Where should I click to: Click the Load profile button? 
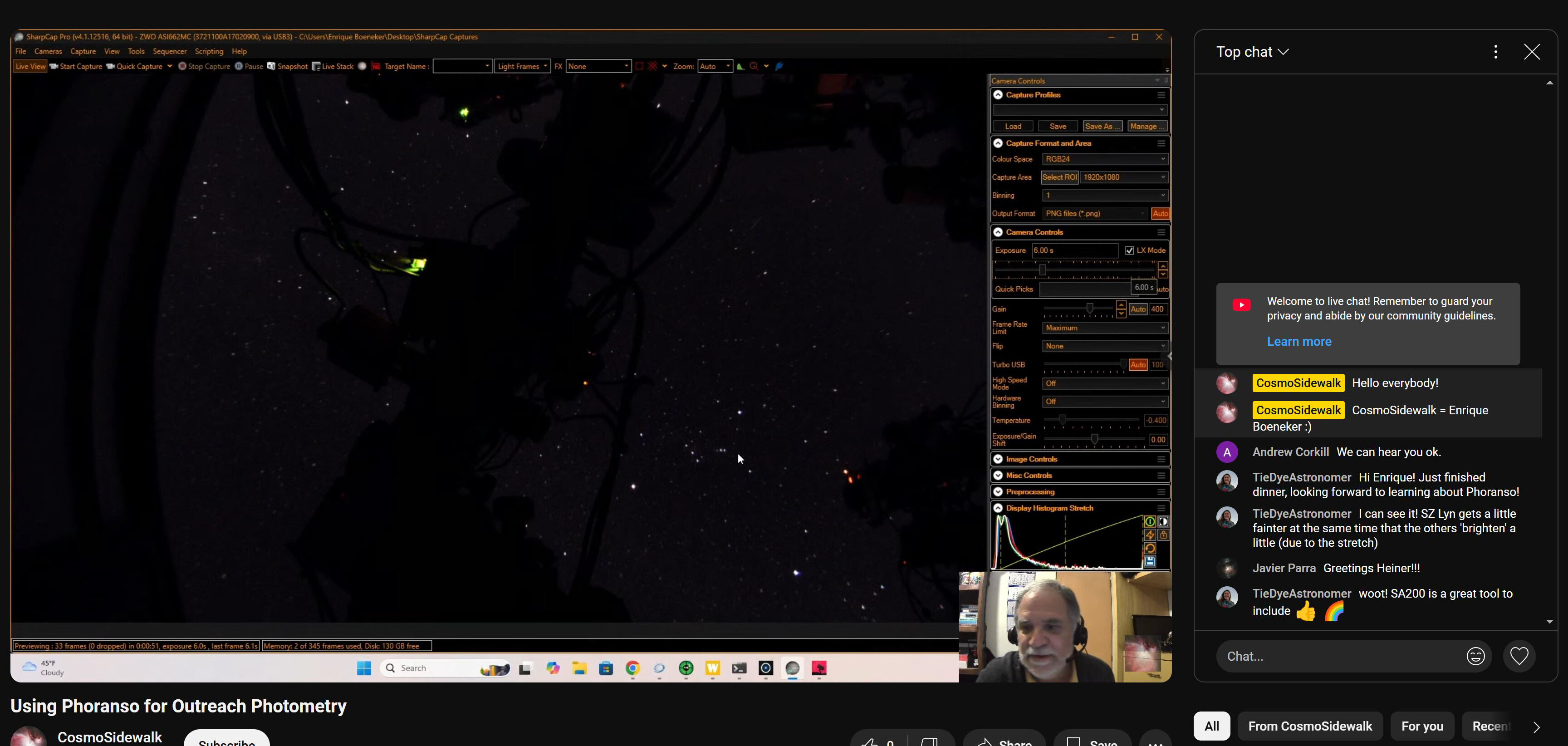click(1013, 126)
